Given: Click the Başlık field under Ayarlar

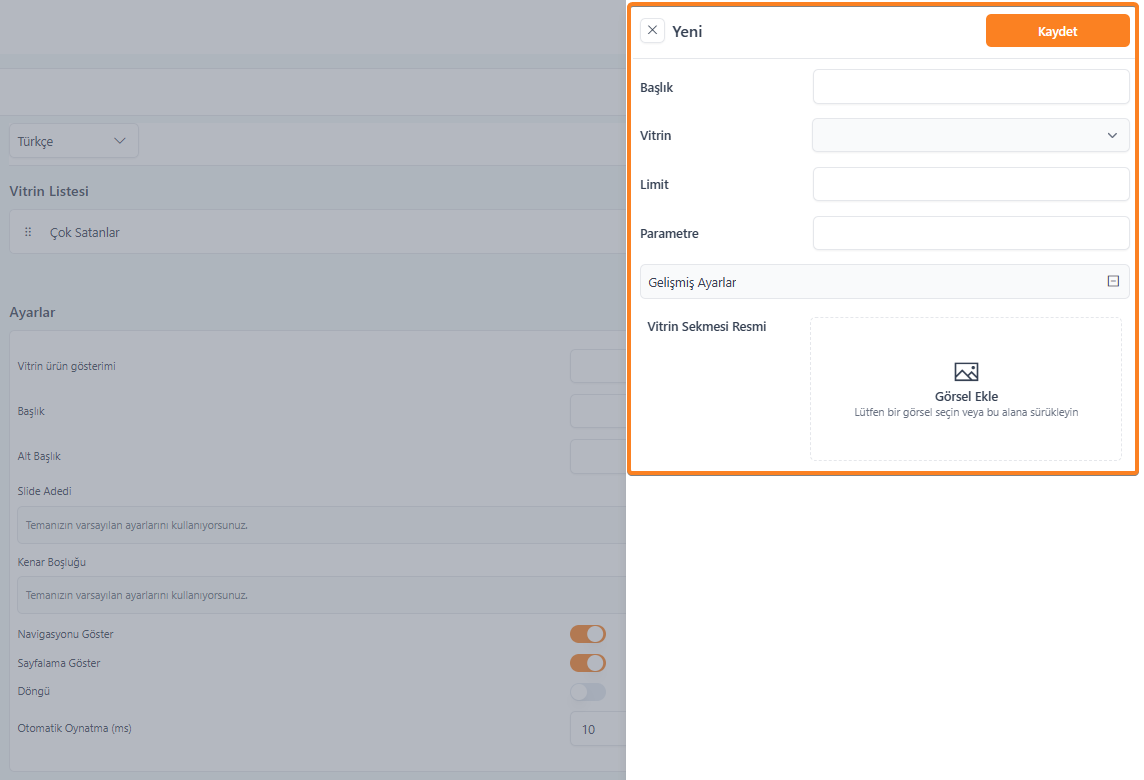Looking at the screenshot, I should 598,412.
